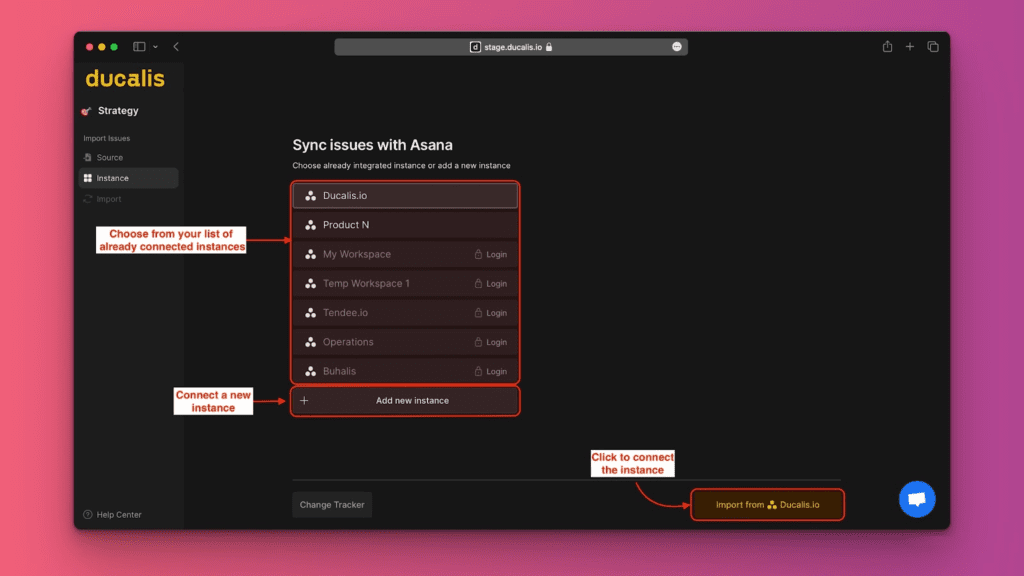
Task: Select the Product N instance
Action: pos(405,225)
